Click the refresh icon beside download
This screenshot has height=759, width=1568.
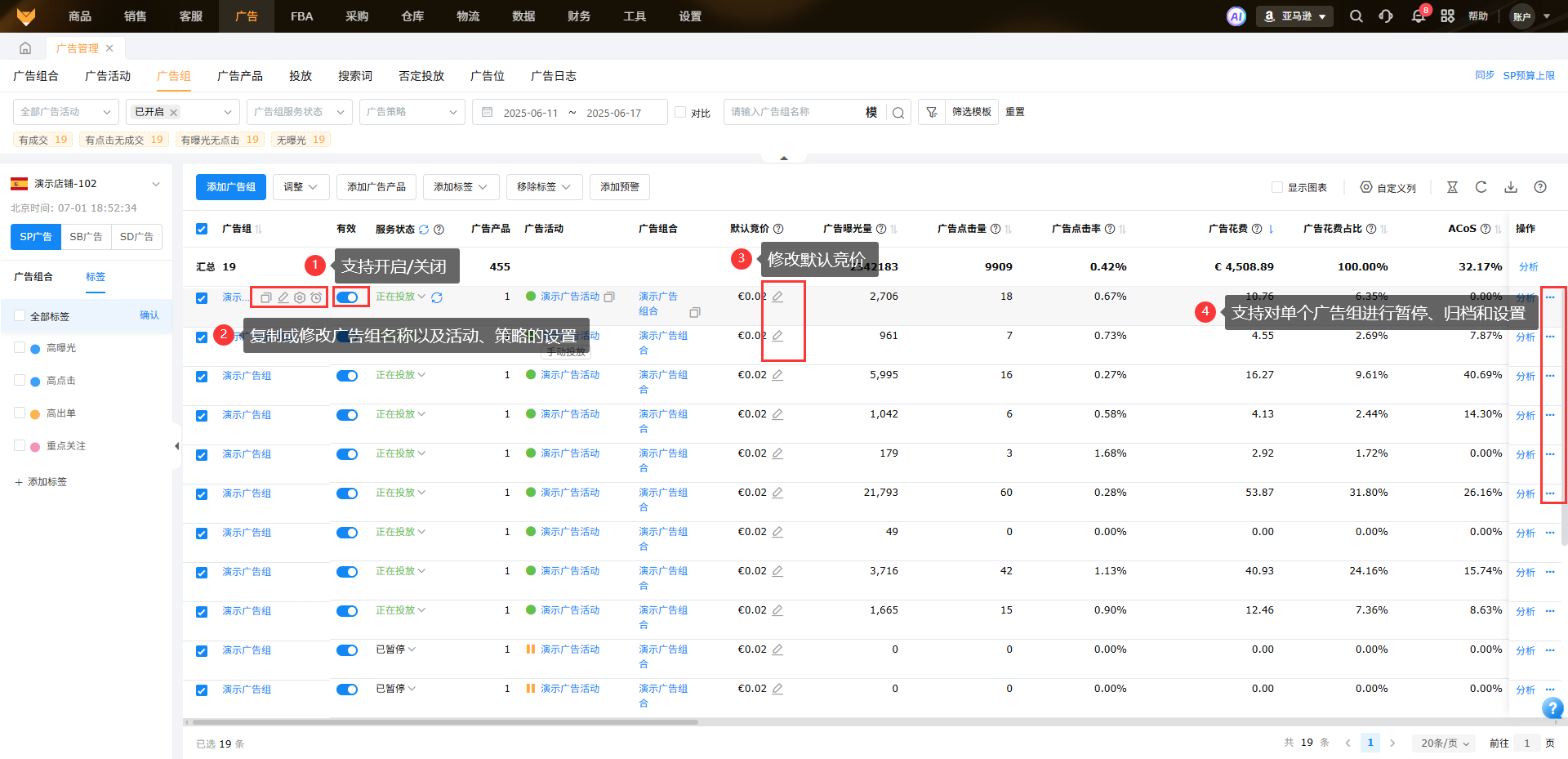point(1481,187)
